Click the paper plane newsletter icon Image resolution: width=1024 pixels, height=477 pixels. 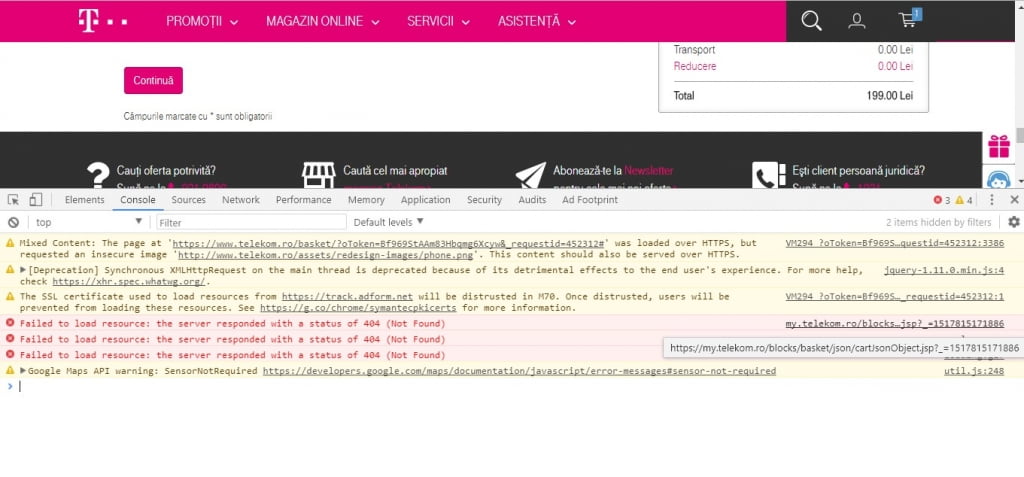pos(530,175)
